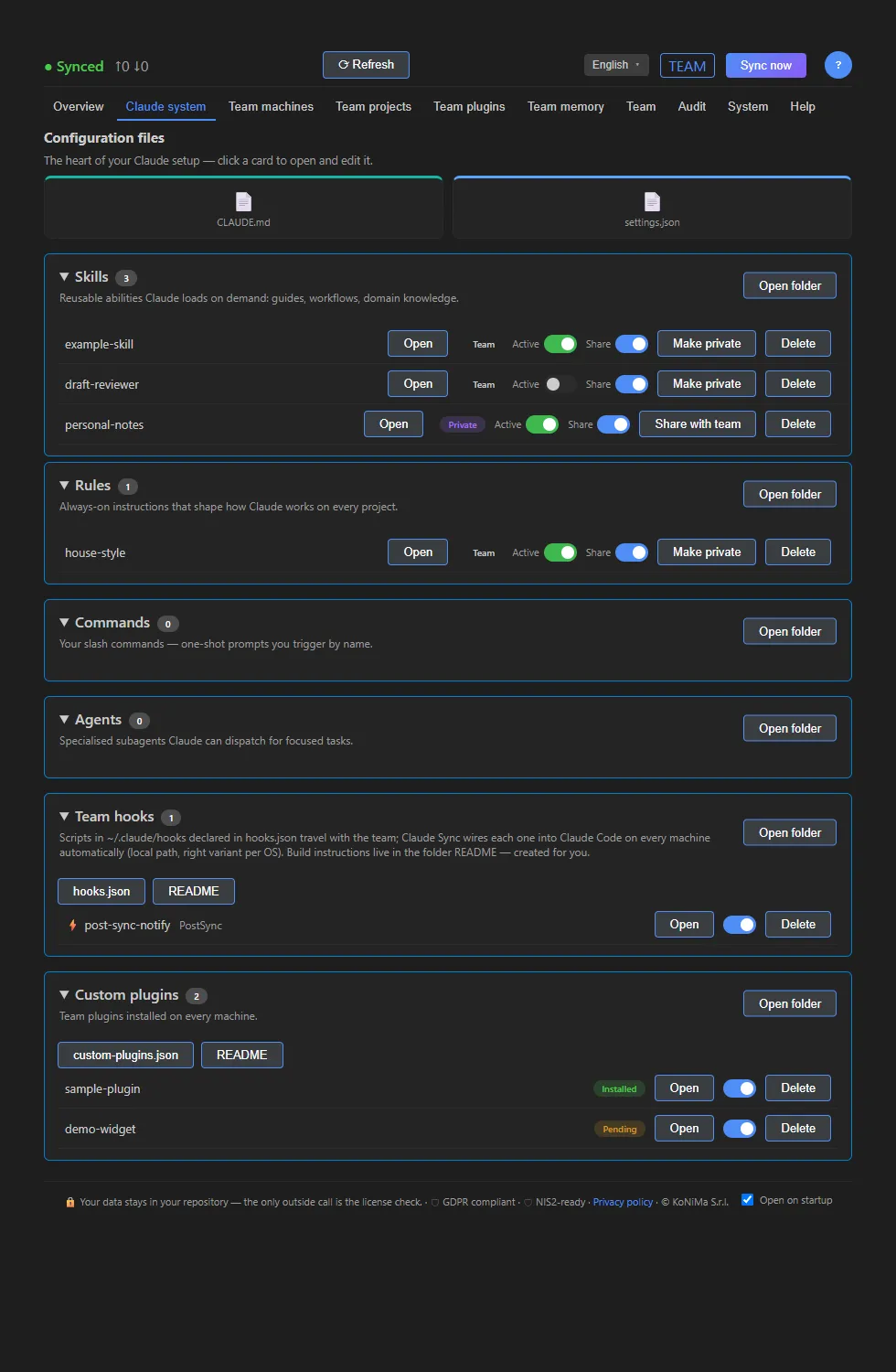The image size is (896, 1372).
Task: Open the English language dropdown
Action: pos(616,65)
